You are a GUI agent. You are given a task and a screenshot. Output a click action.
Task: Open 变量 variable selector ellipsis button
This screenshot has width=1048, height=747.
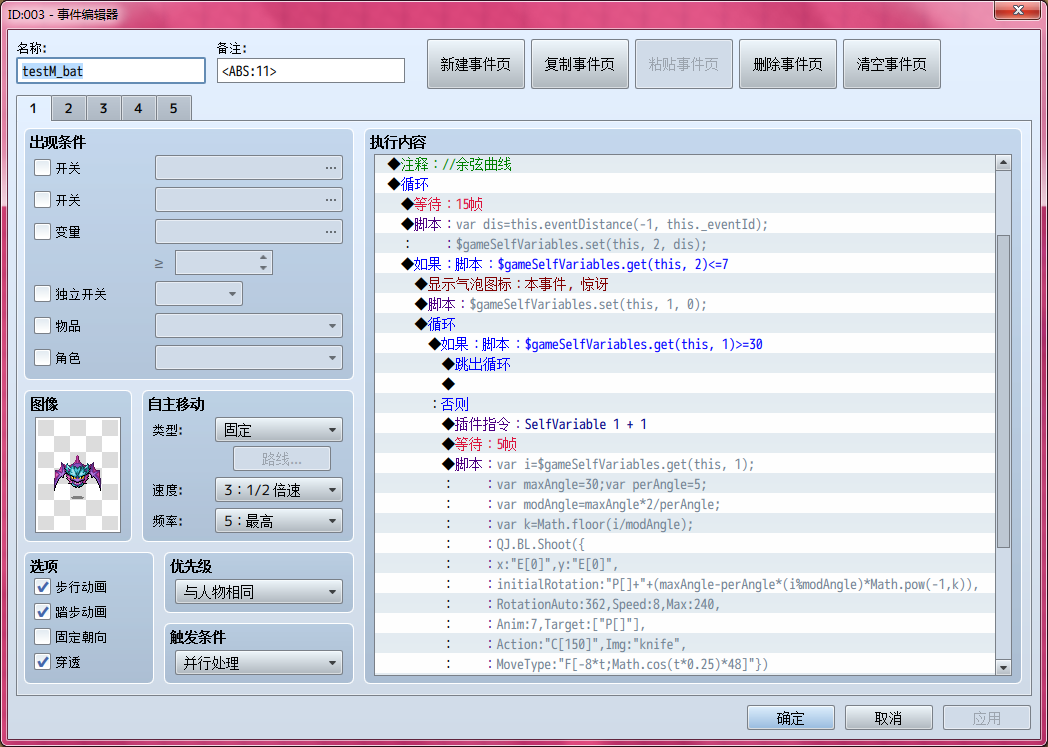[x=331, y=232]
